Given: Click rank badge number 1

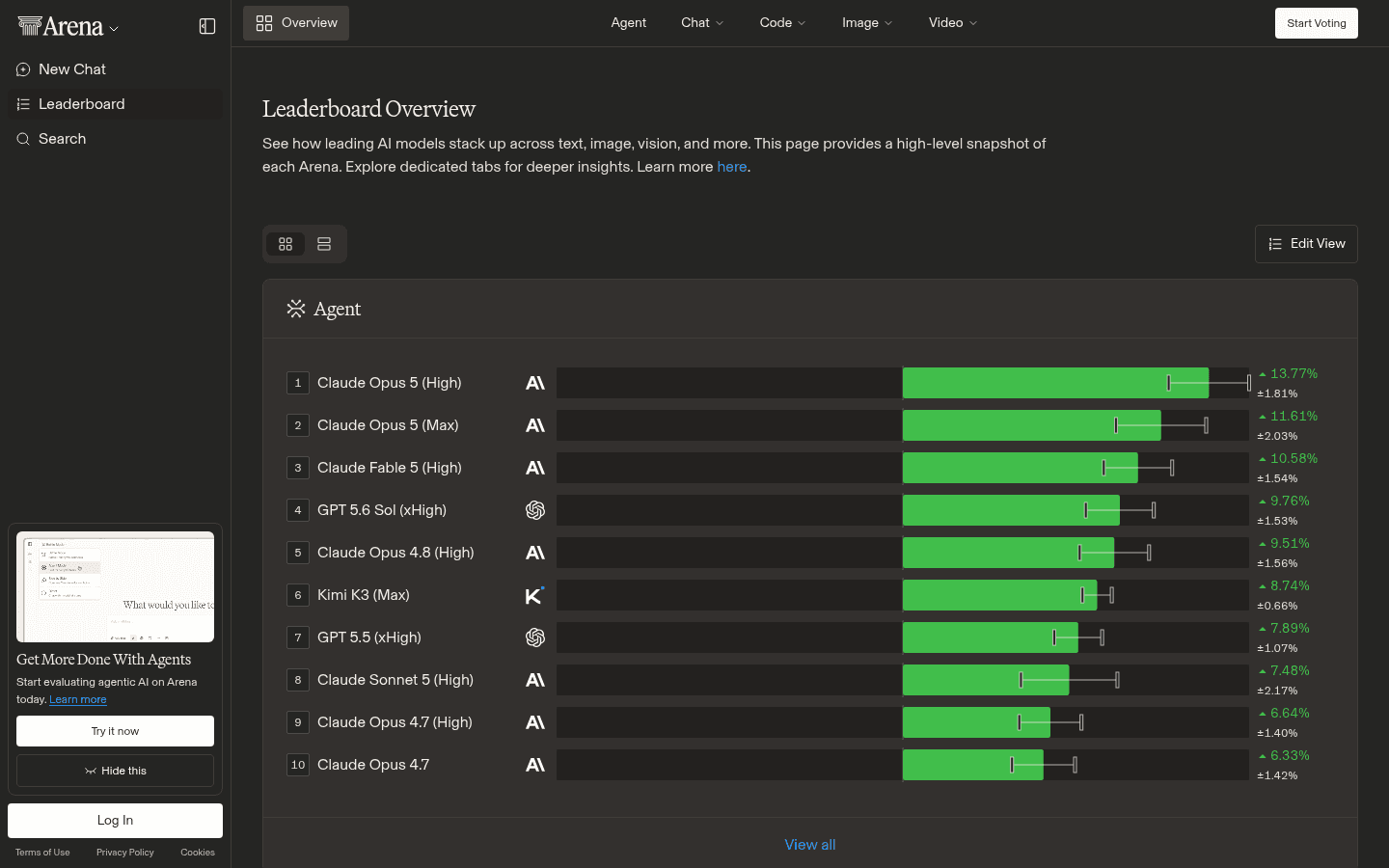Looking at the screenshot, I should pos(298,383).
